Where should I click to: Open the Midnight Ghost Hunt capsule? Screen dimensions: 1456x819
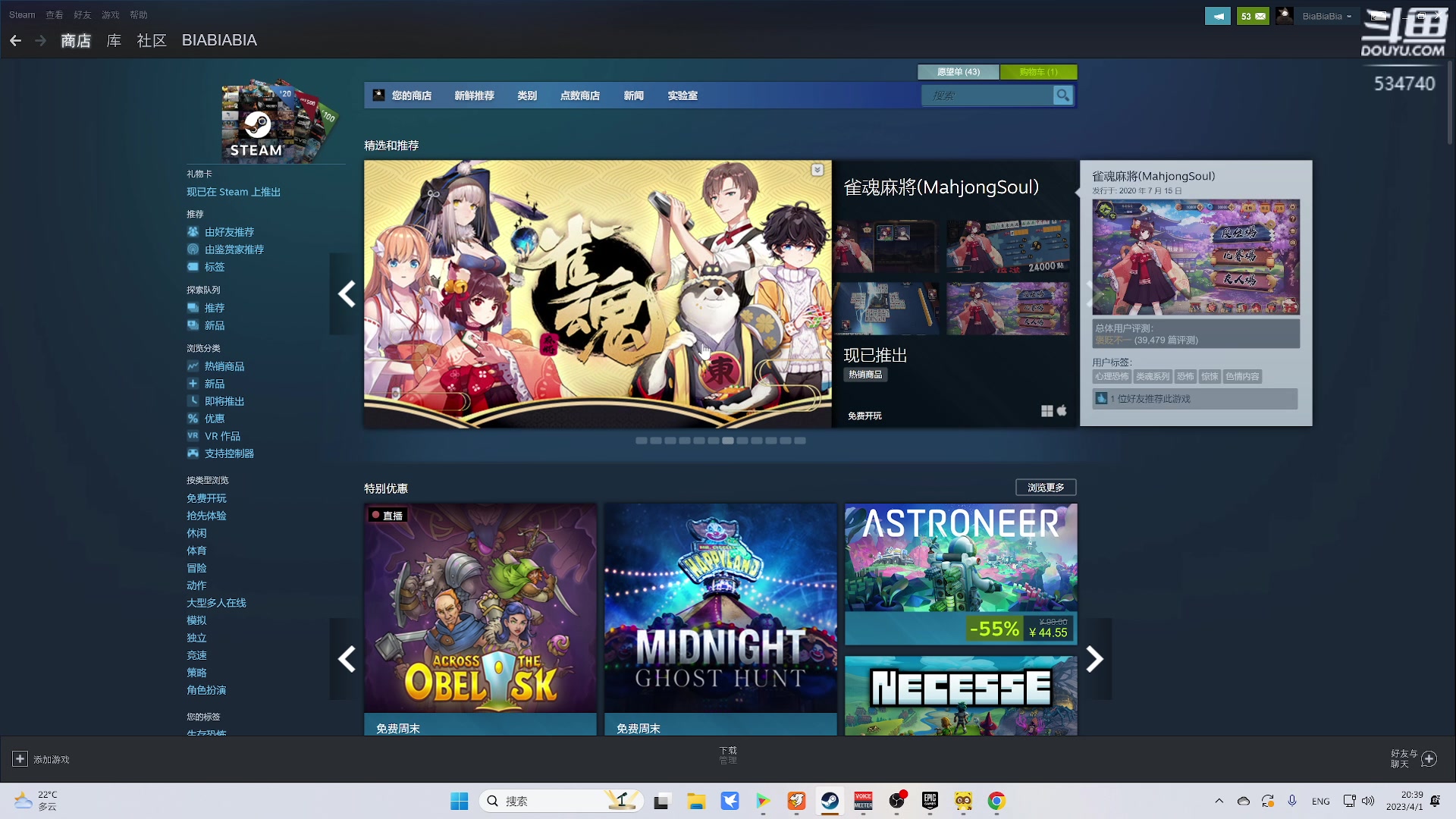click(x=720, y=619)
